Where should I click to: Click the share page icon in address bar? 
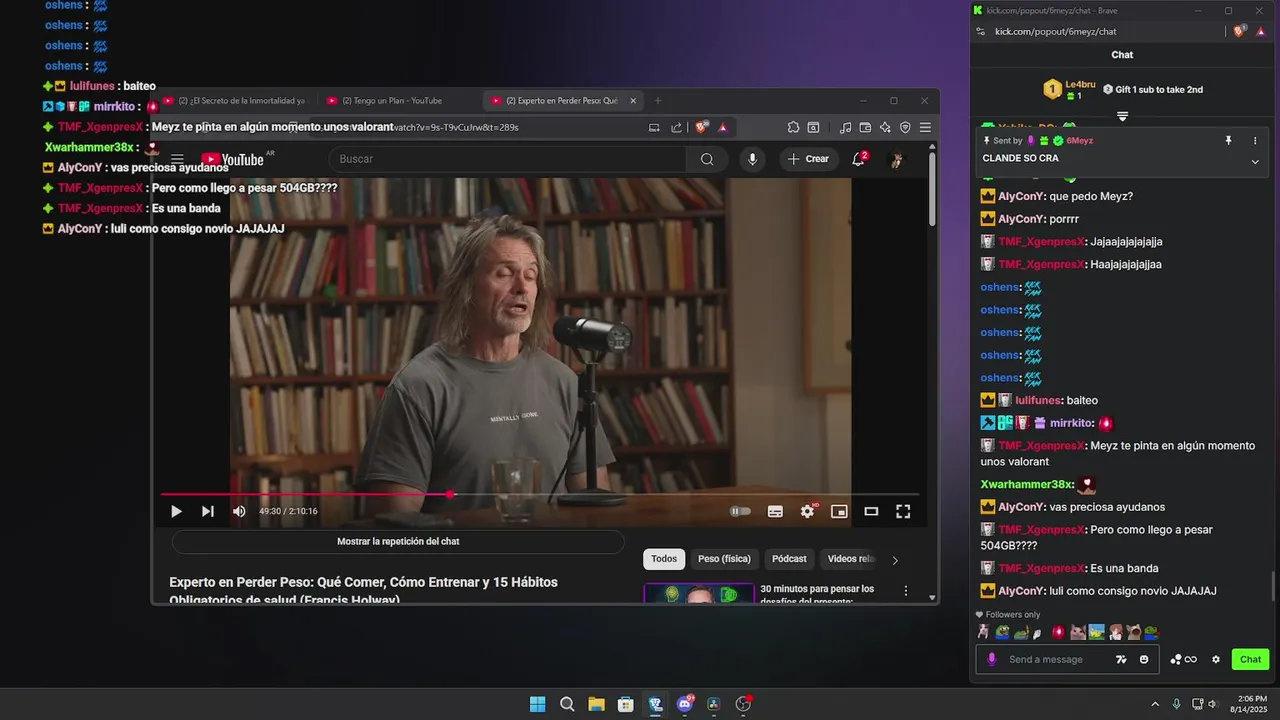[677, 127]
